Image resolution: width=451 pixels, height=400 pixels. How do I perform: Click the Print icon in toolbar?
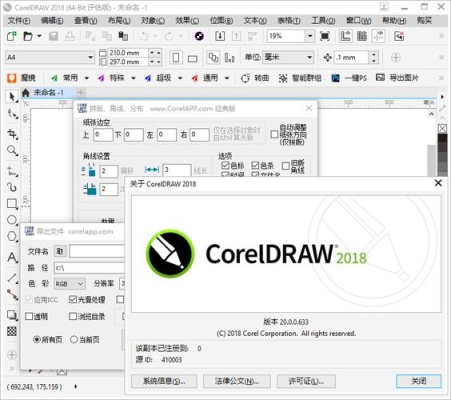(x=70, y=36)
